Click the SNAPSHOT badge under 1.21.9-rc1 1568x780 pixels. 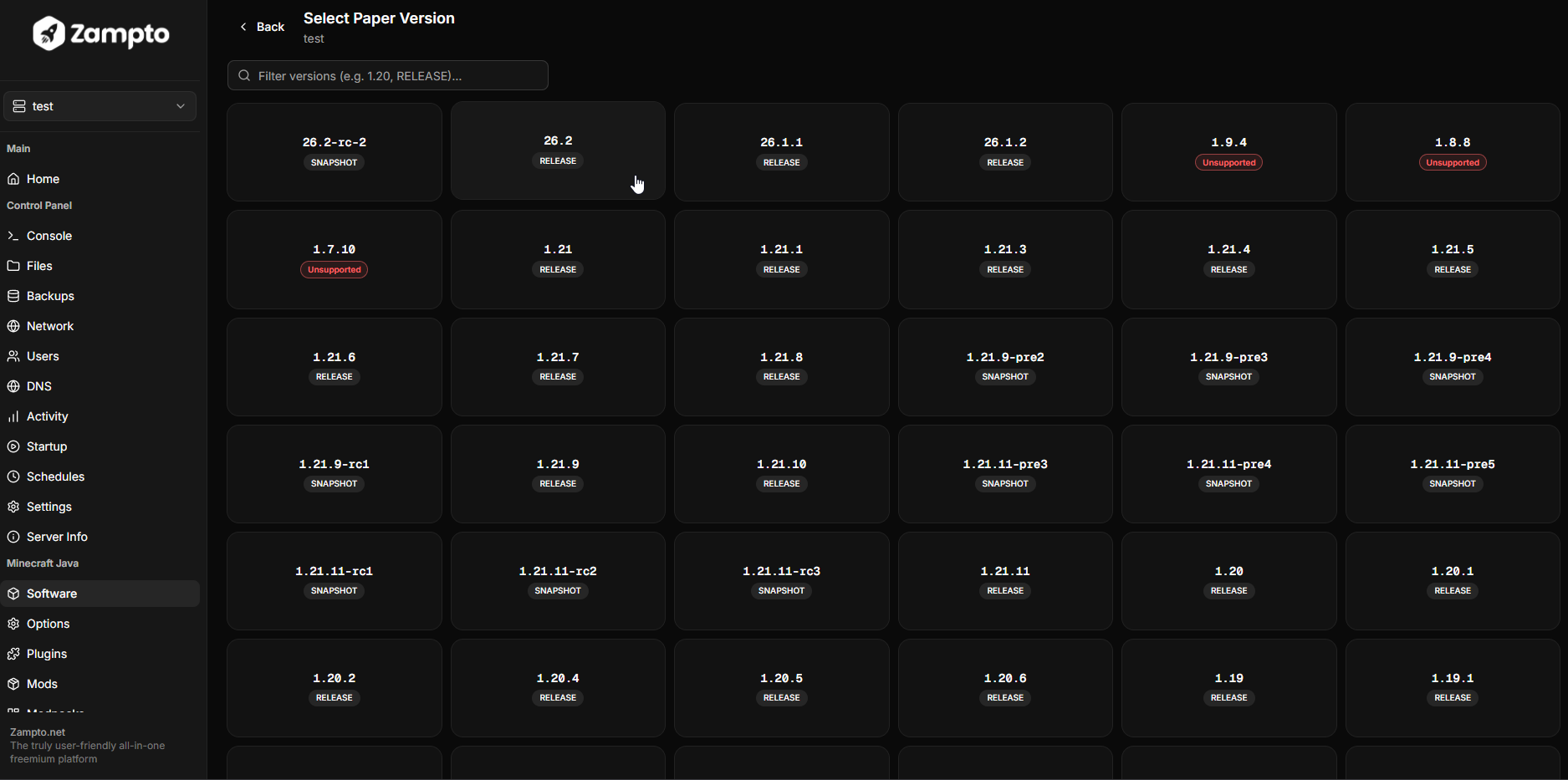335,483
